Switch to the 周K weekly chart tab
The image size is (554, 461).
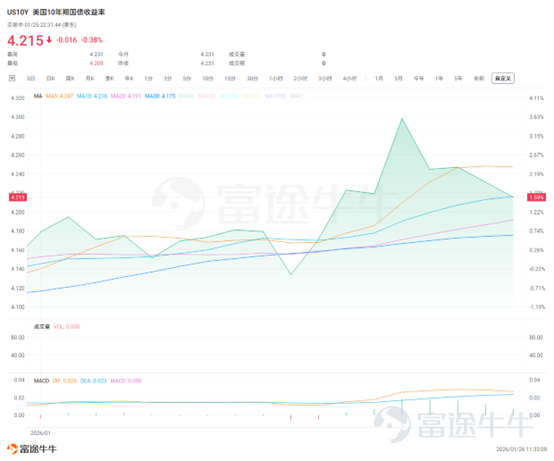[x=70, y=78]
